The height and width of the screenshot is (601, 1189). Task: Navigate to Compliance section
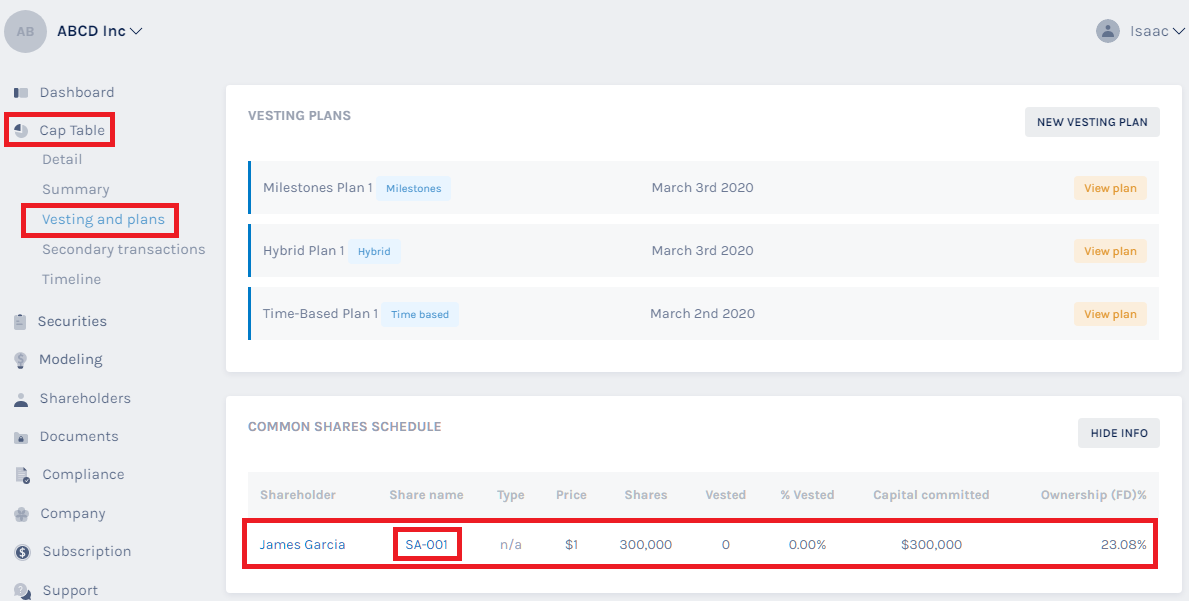pyautogui.click(x=83, y=474)
